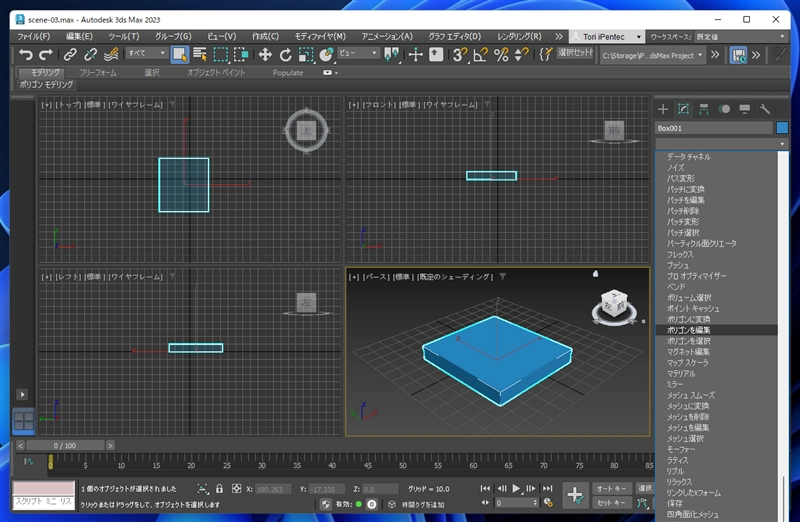
Task: Click the Redo arrow icon
Action: (46, 54)
